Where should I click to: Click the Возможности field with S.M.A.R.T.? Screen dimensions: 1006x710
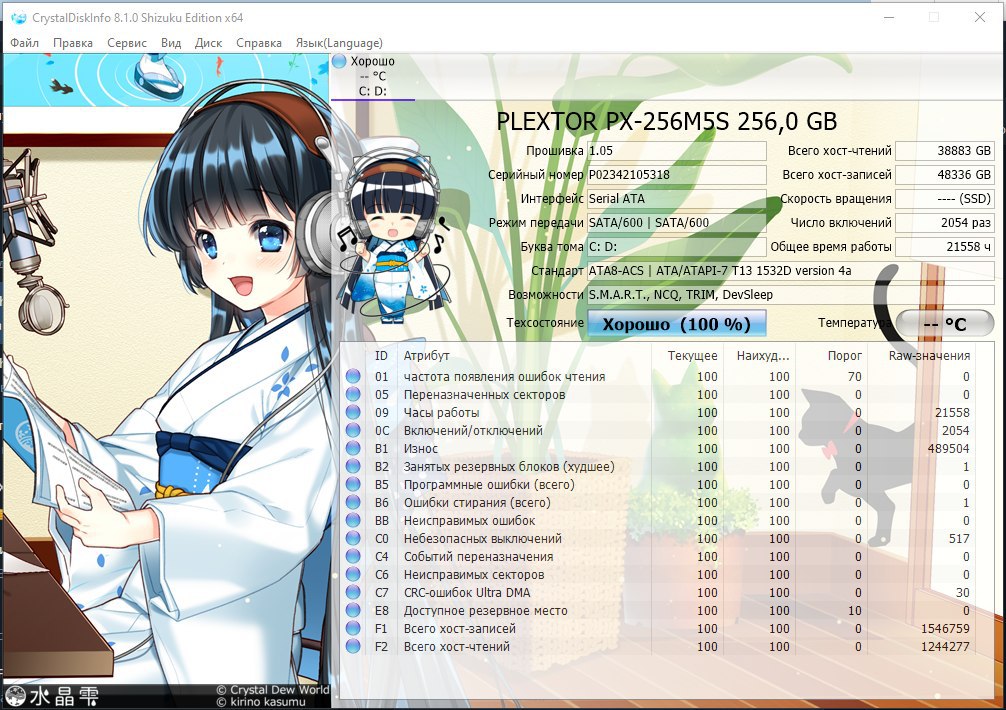790,294
